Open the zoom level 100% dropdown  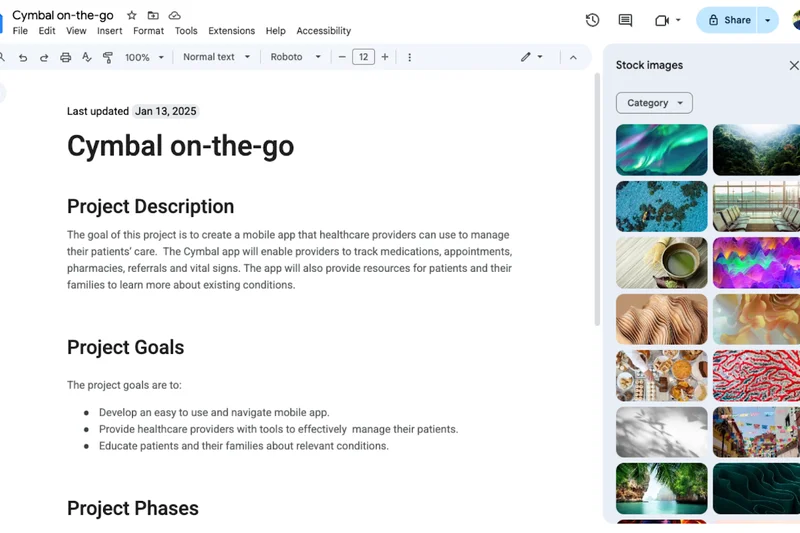(x=145, y=57)
